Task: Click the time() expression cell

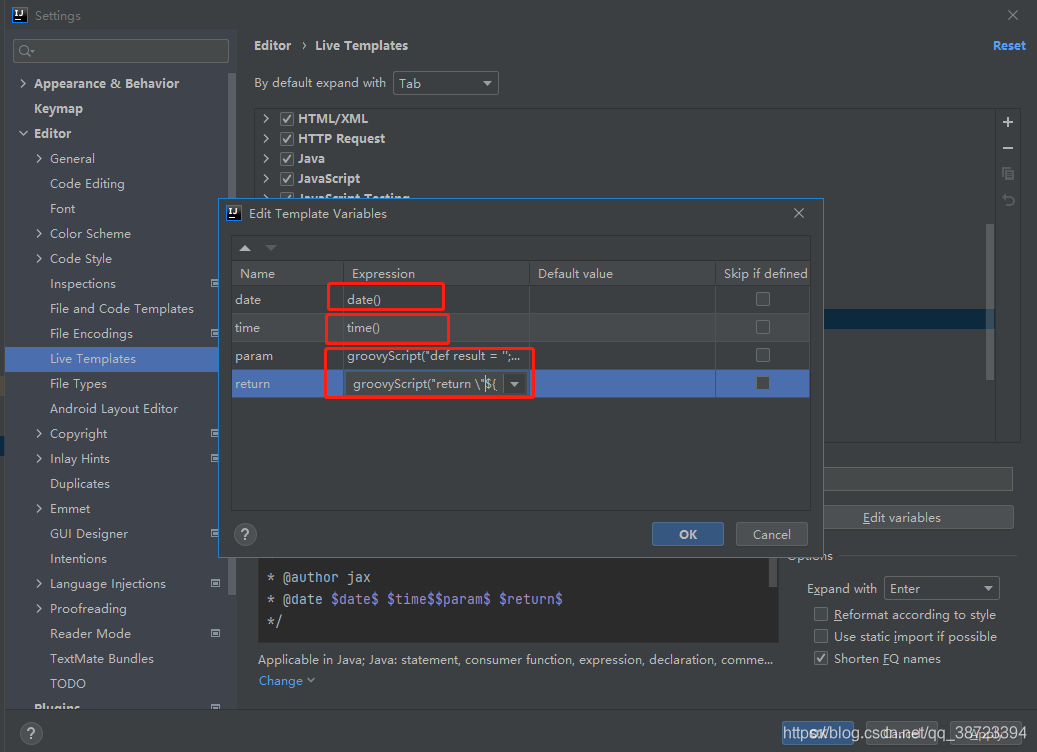Action: [x=436, y=327]
